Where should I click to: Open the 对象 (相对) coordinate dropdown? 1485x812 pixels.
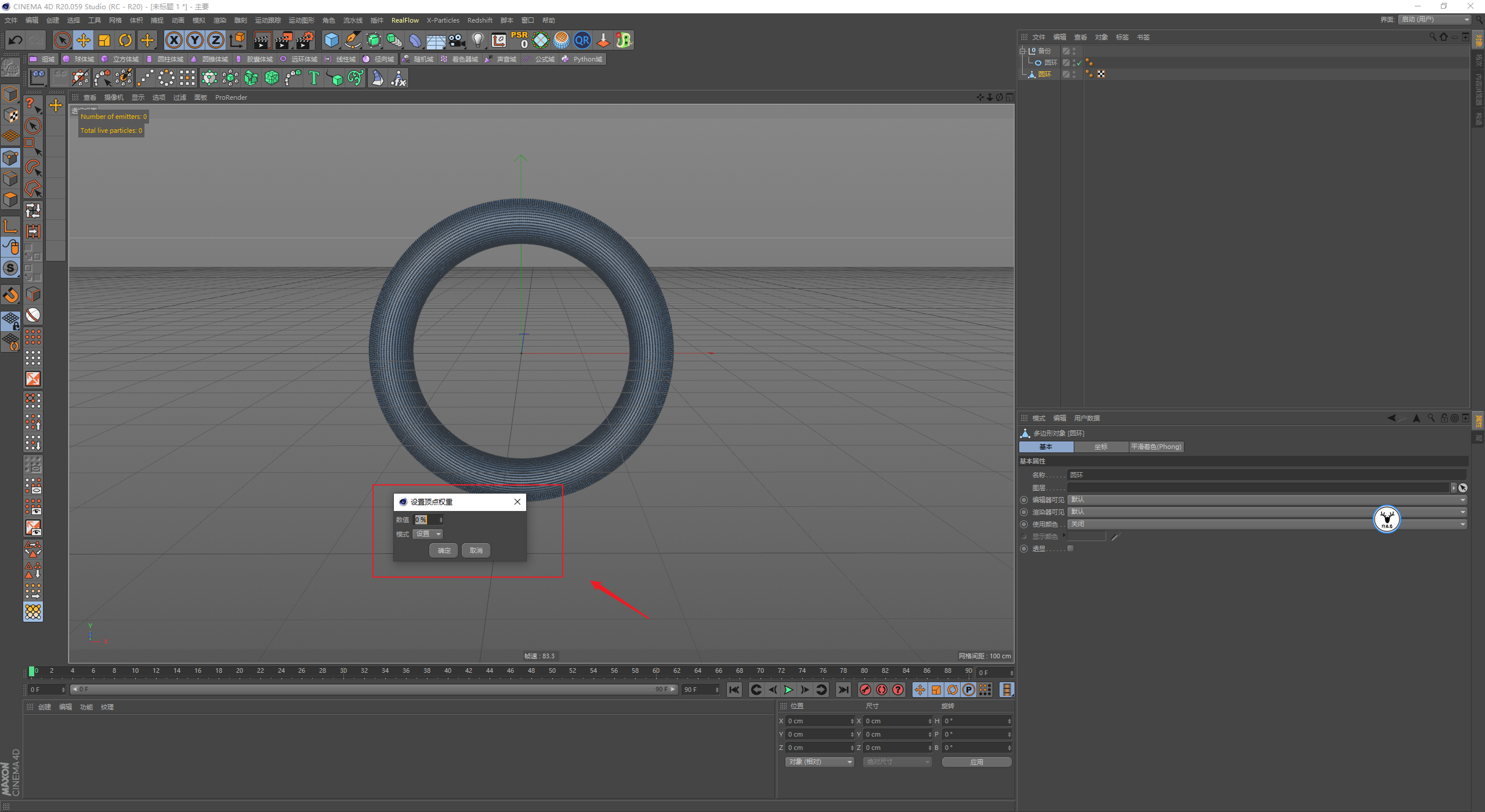coord(820,762)
